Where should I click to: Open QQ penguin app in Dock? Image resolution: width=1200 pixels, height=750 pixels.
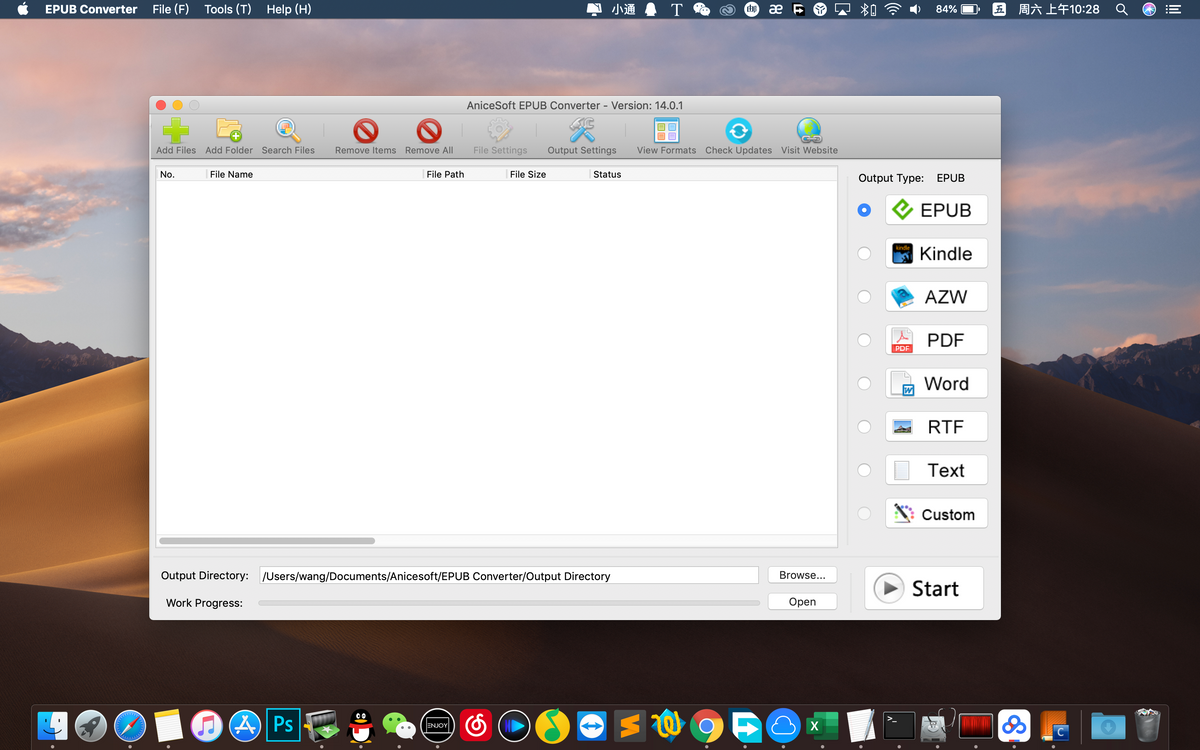pos(361,725)
